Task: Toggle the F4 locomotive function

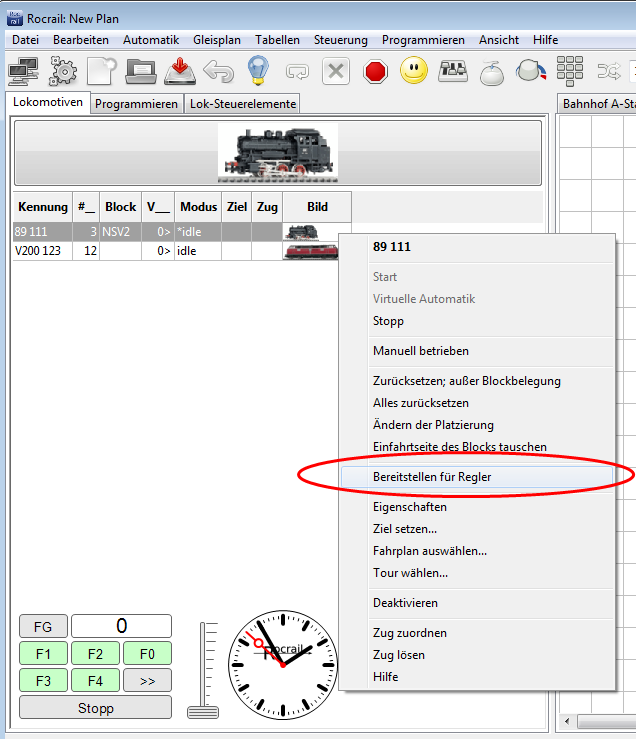Action: click(x=95, y=680)
